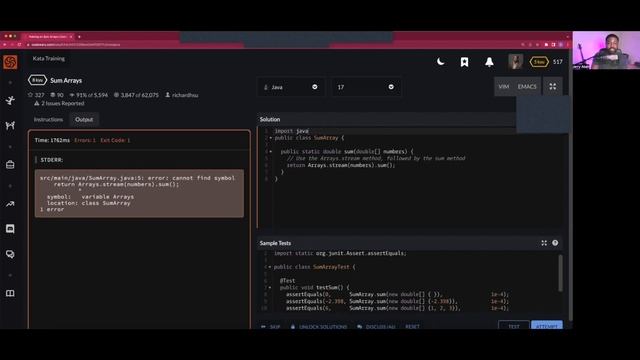Open the Freestyle Sparring sidebar icon
640x360 pixels.
[x=10, y=125]
